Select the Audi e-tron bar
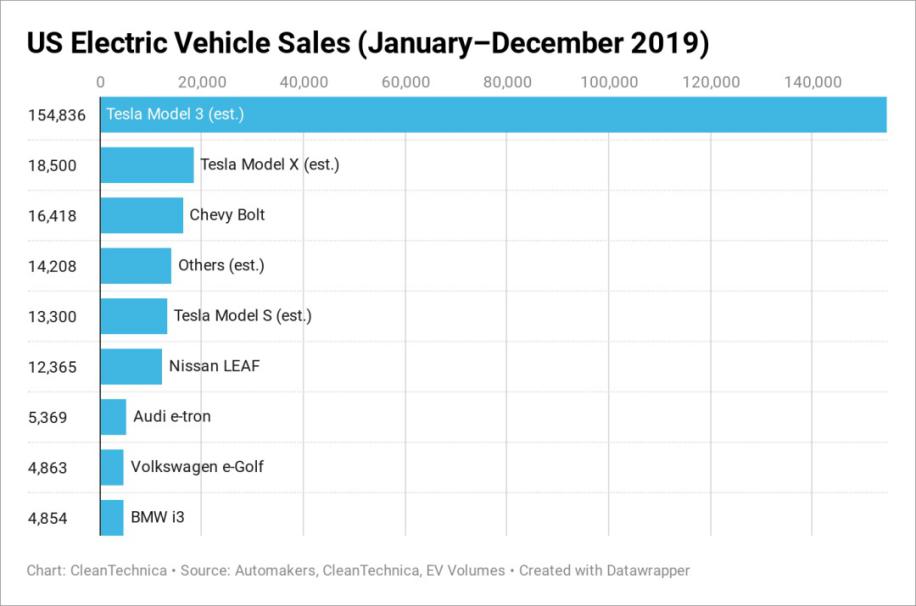The width and height of the screenshot is (916, 606). click(x=113, y=417)
